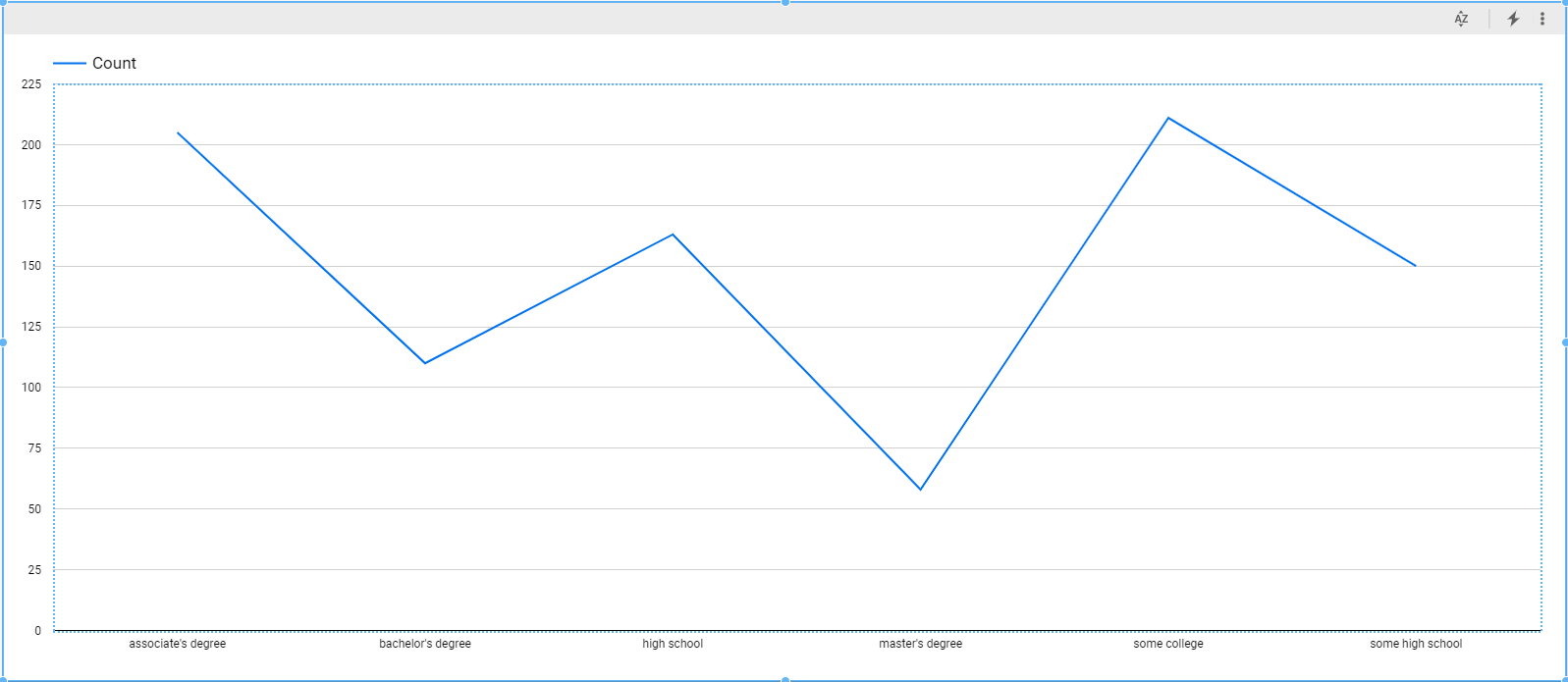Click the lightning bolt icon

[1513, 19]
